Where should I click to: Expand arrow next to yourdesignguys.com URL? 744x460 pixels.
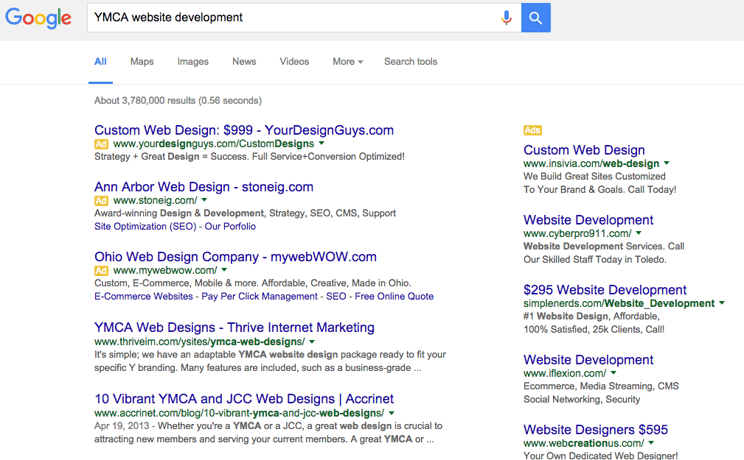coord(322,143)
